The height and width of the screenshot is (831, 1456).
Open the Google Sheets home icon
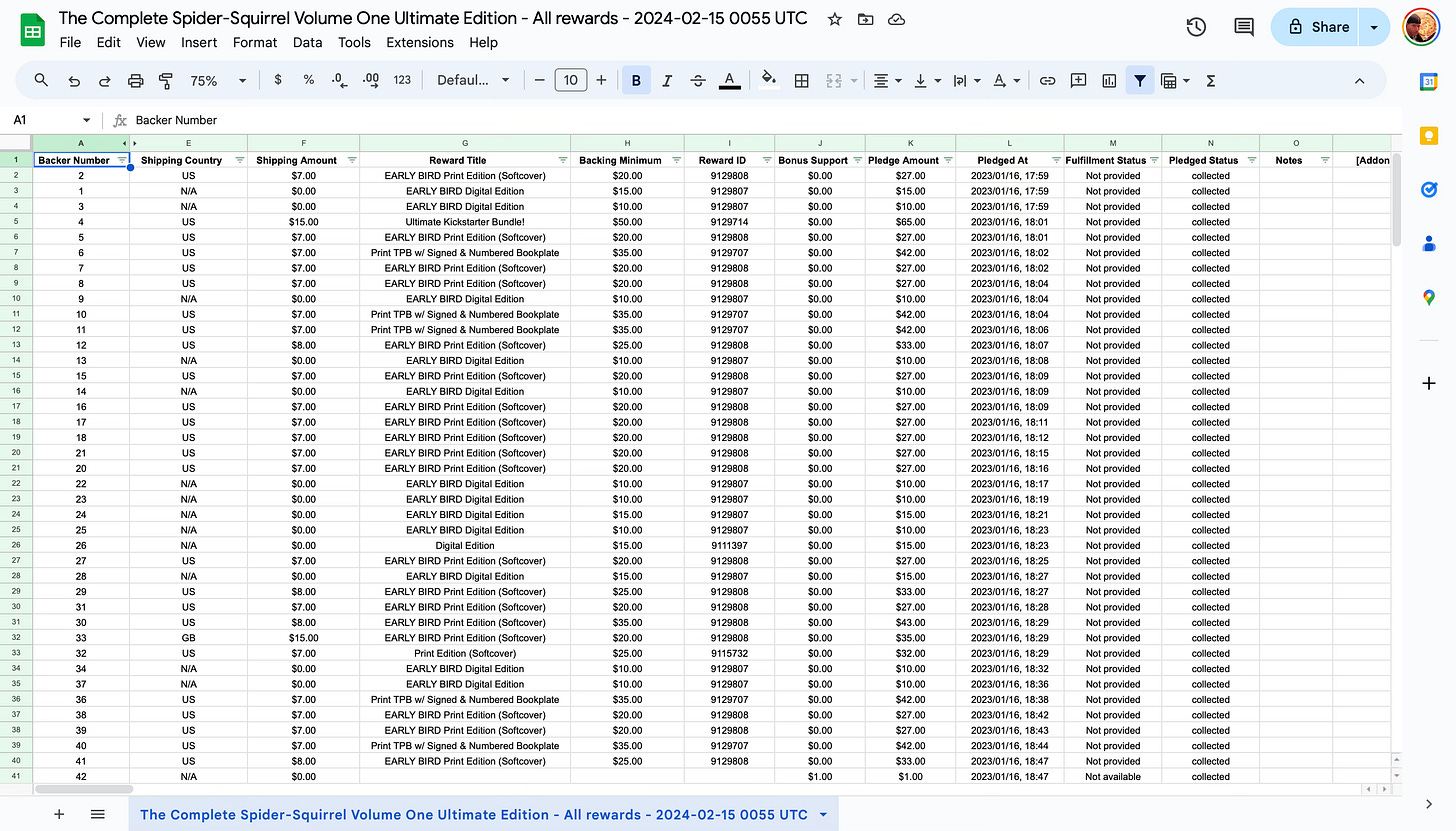pos(32,30)
